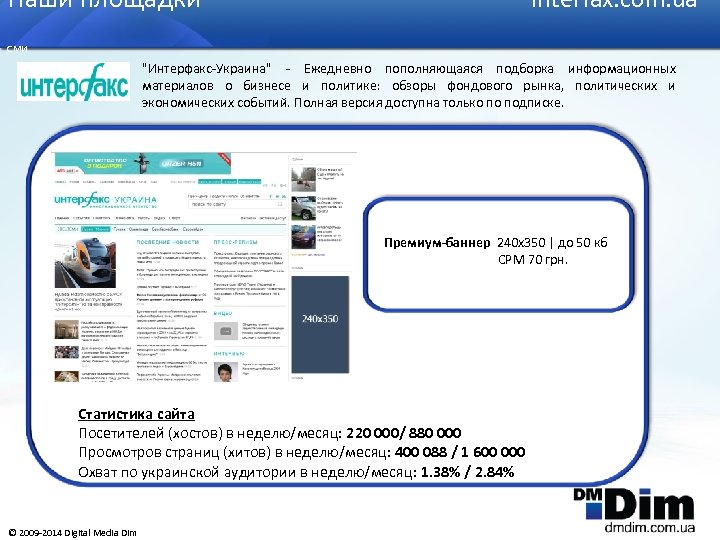Click the Наши площадки slide title

tap(104, 4)
